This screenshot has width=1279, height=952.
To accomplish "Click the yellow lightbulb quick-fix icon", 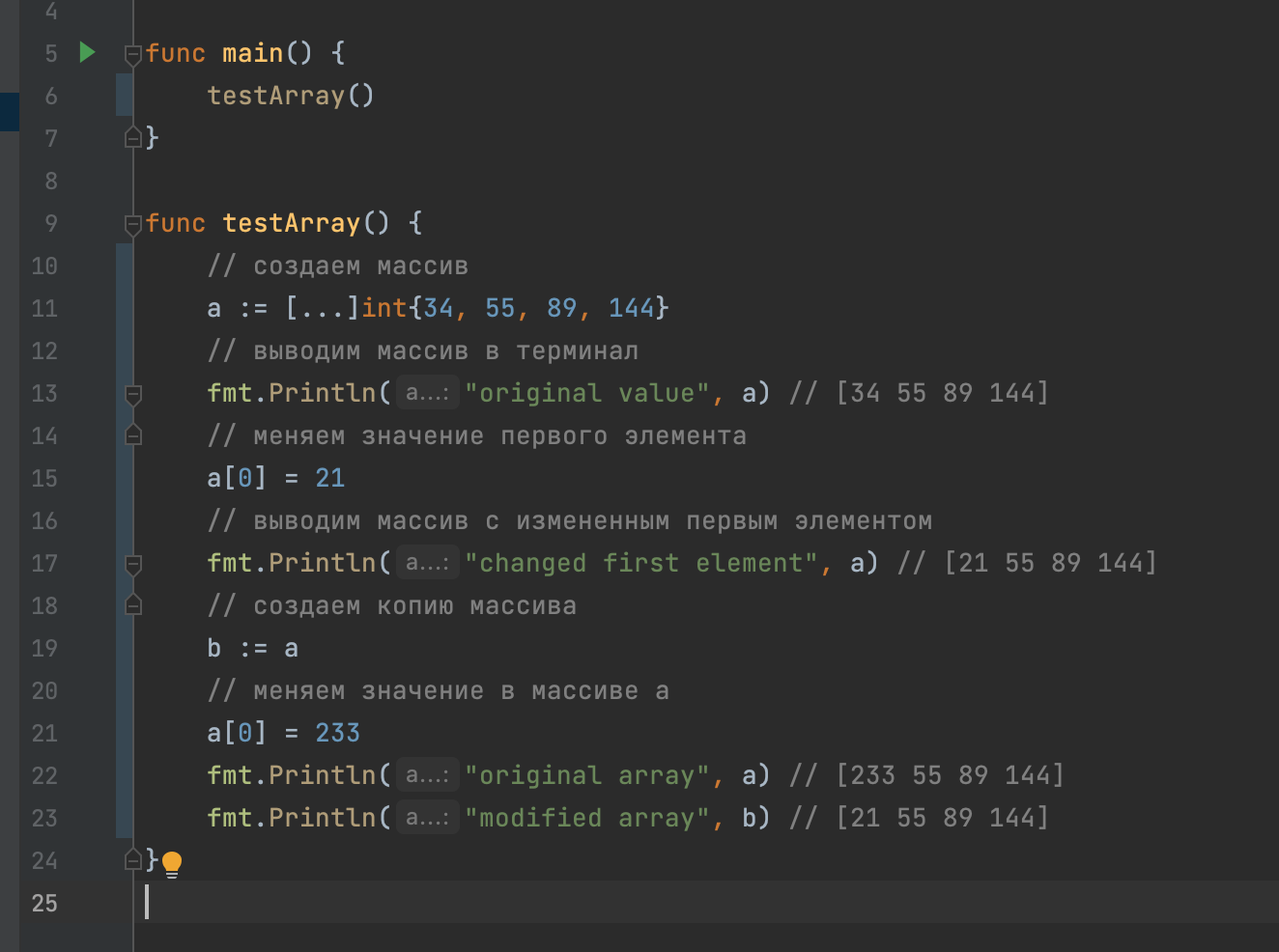I will pos(172,862).
